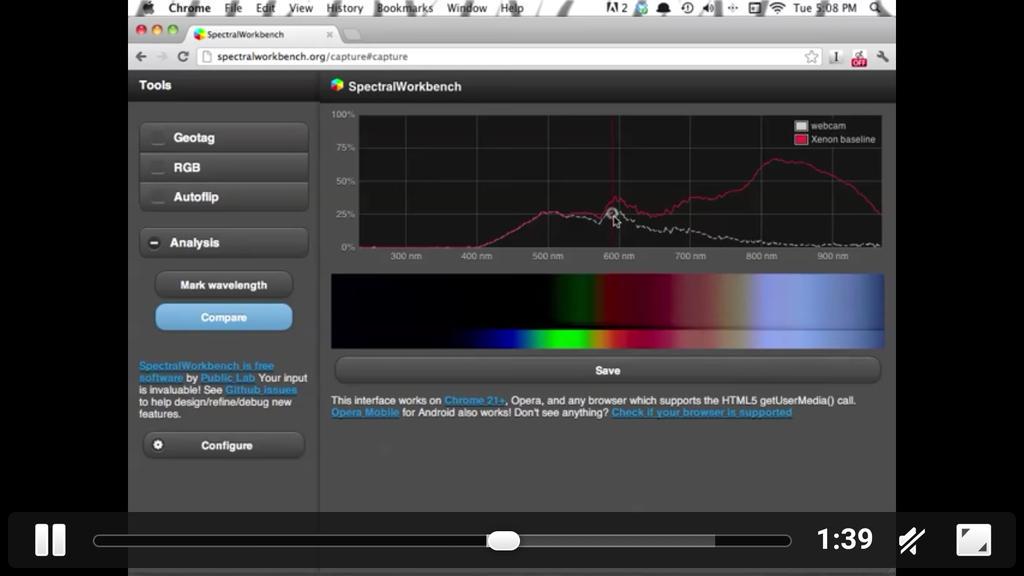Open the History menu

coord(345,8)
